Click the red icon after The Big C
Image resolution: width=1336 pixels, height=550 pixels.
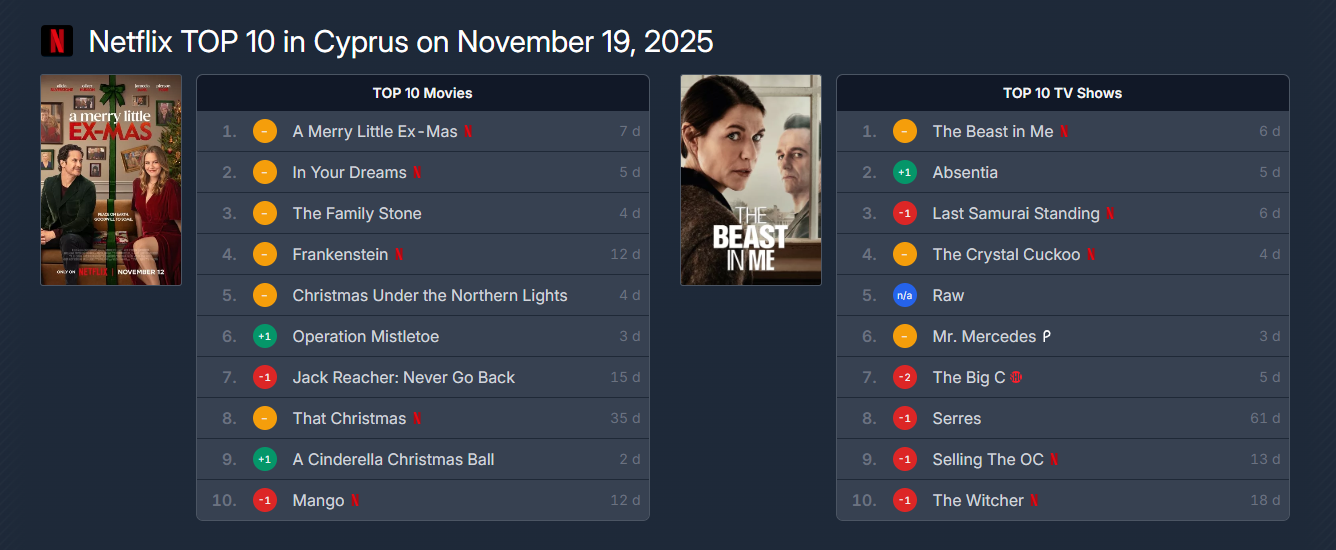click(x=1017, y=378)
